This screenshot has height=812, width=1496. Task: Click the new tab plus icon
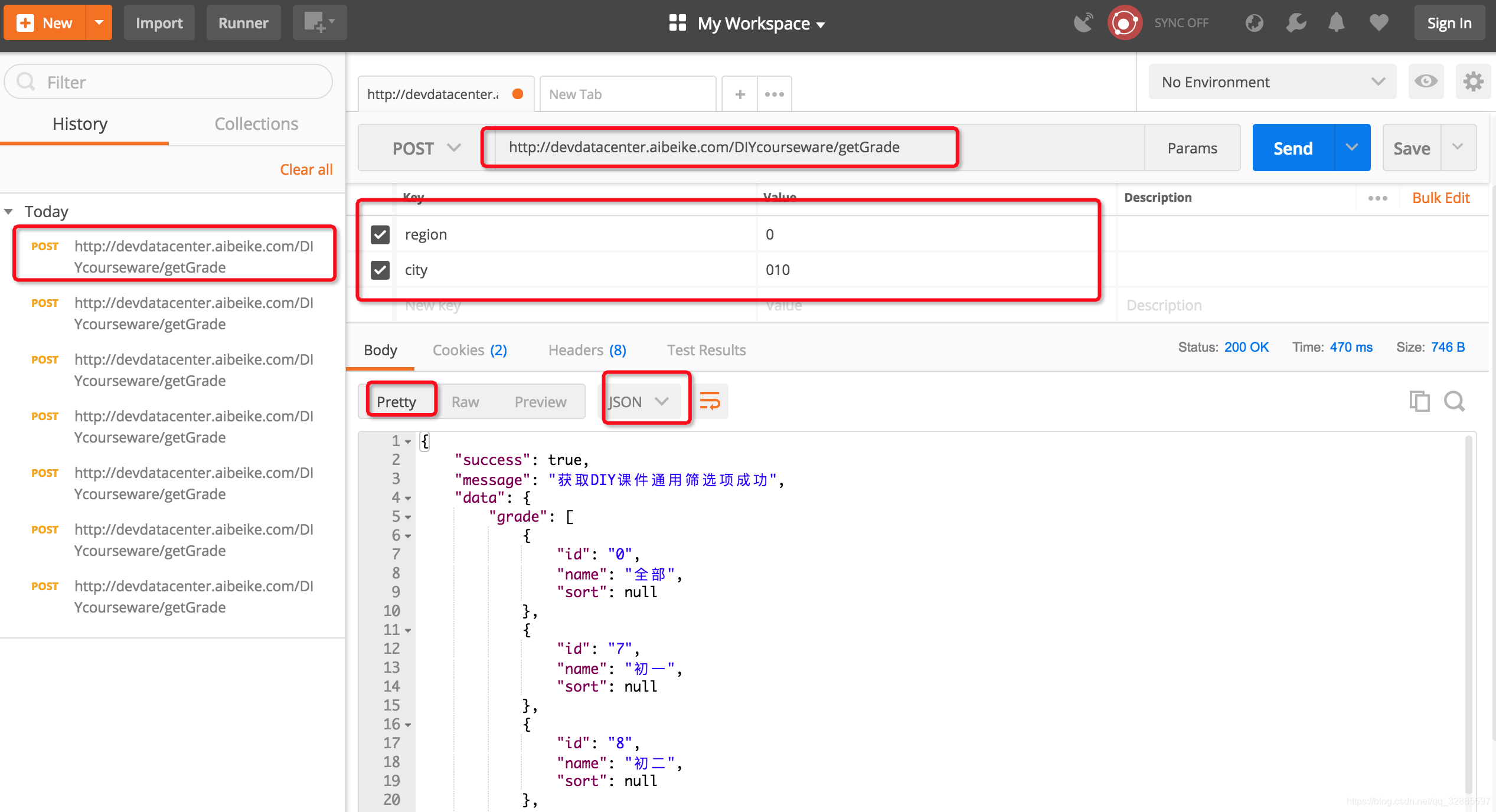click(740, 93)
